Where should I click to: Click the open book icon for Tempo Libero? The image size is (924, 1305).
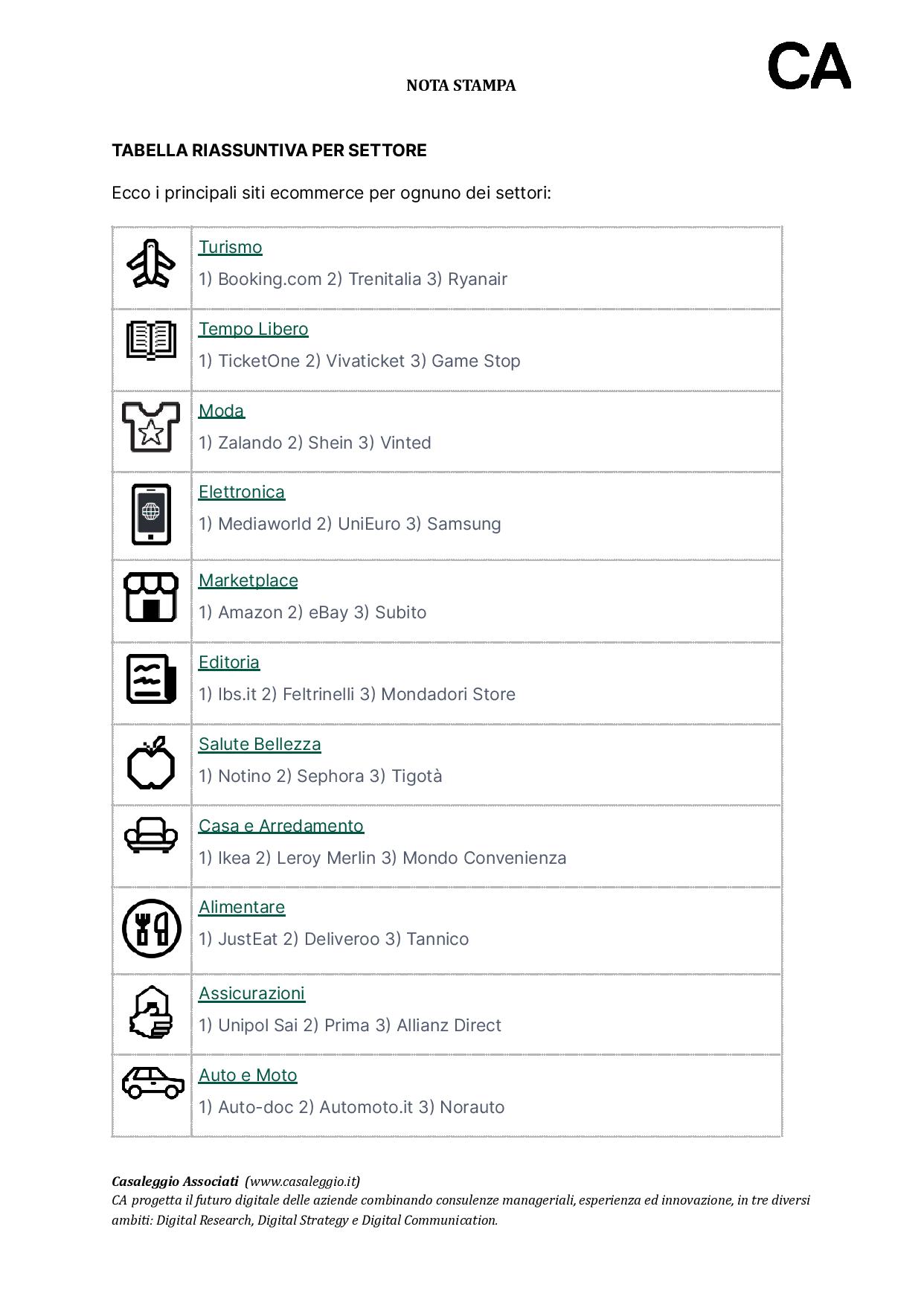pos(151,340)
